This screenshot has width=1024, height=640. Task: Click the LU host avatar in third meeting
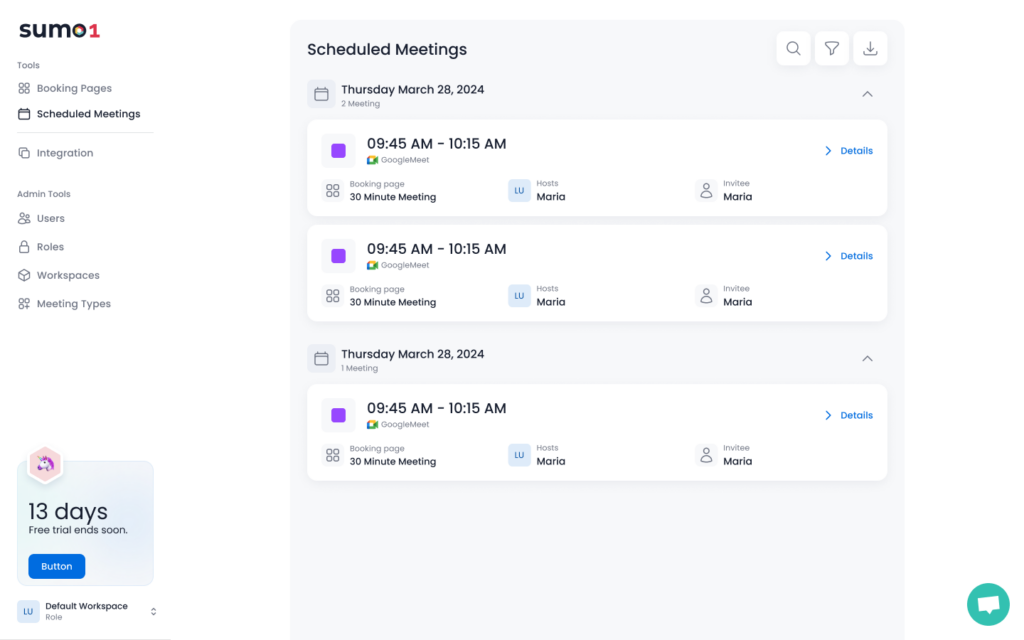(519, 455)
